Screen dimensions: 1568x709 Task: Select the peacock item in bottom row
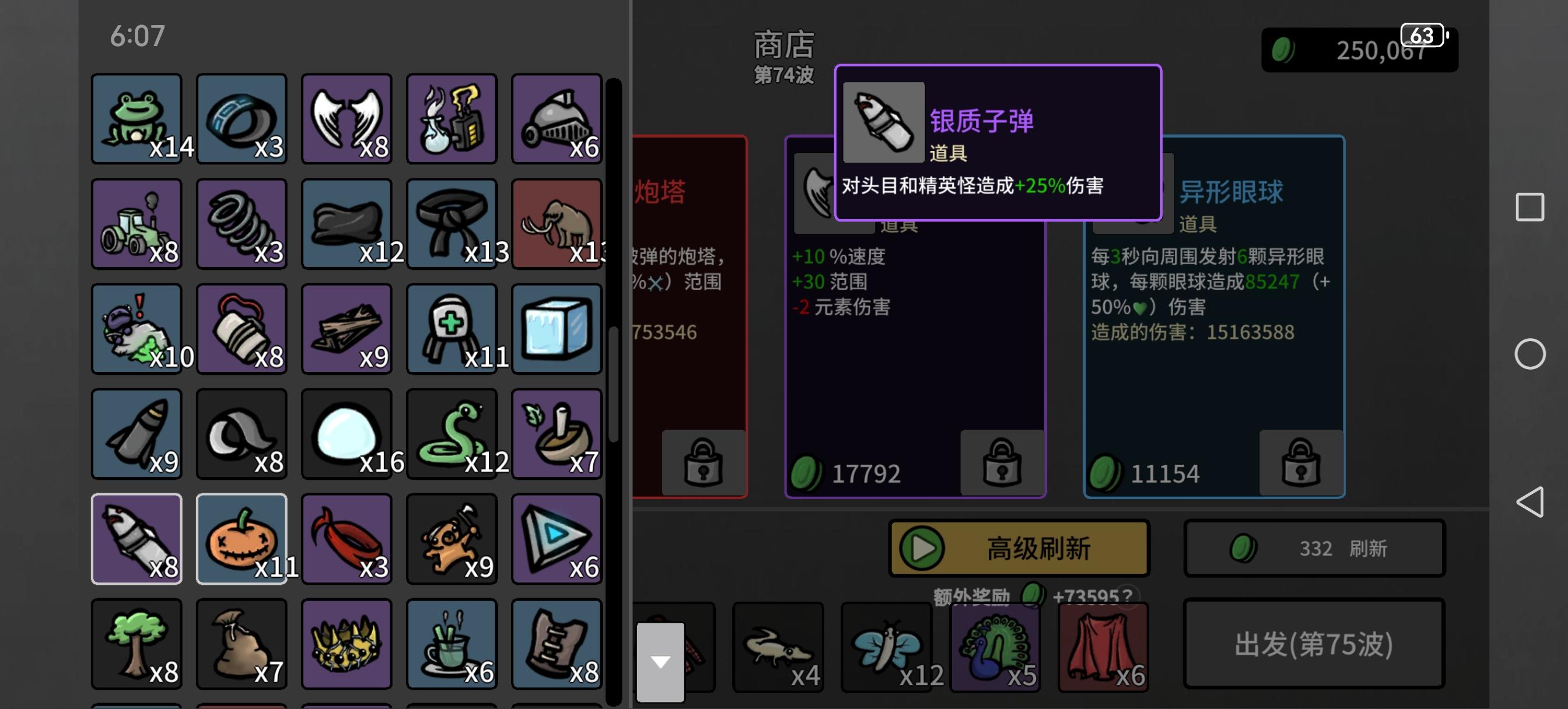tap(995, 647)
